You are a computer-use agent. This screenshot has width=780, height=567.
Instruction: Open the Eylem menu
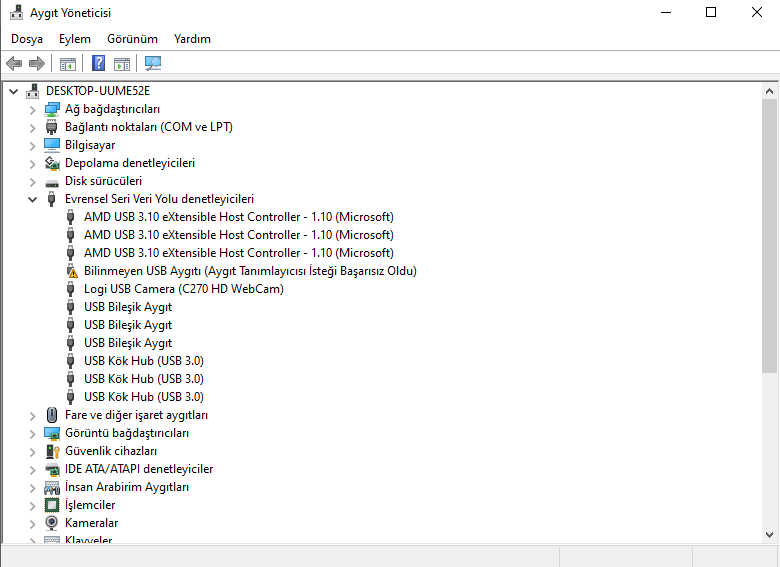tap(75, 39)
